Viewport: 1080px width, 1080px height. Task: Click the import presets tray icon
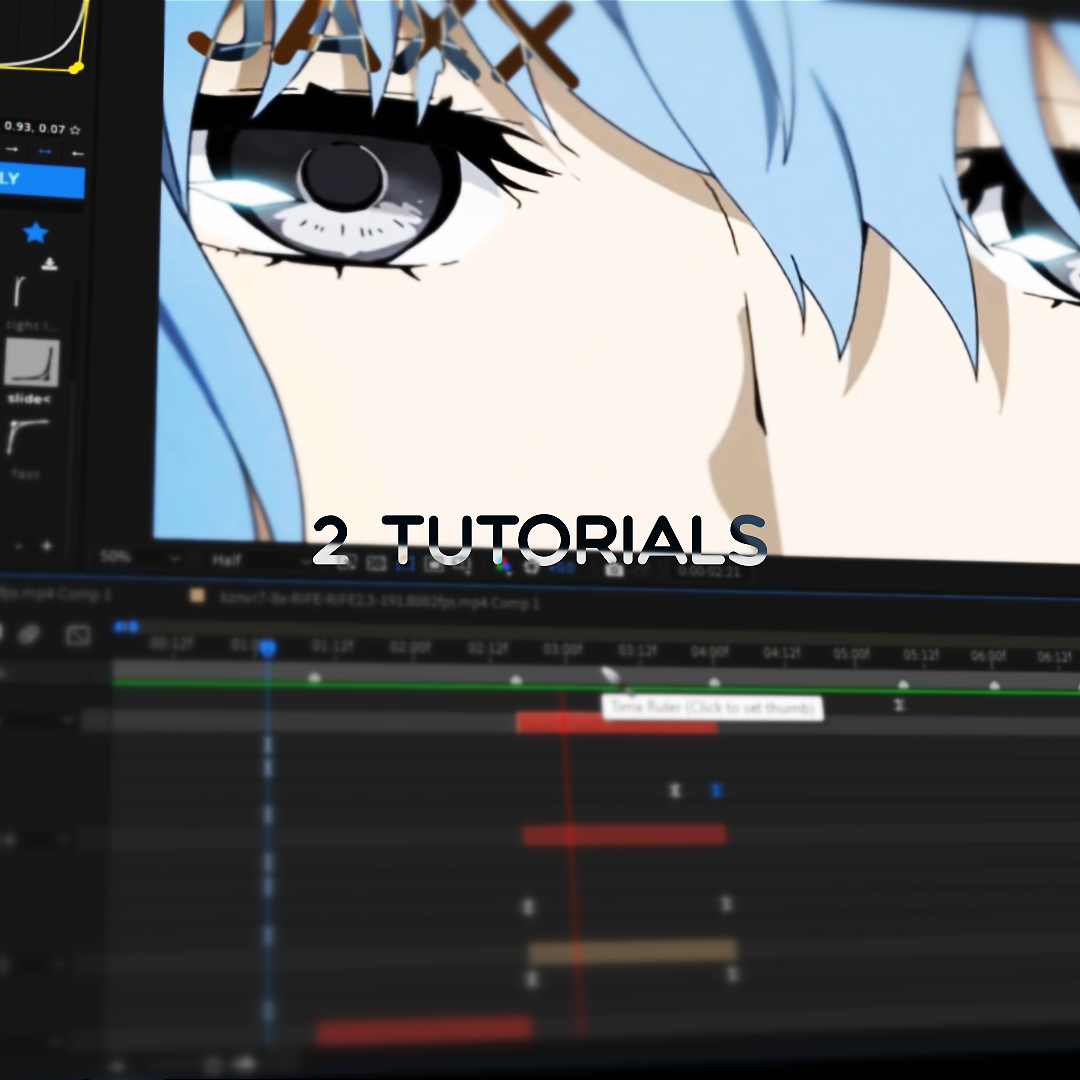(x=49, y=264)
